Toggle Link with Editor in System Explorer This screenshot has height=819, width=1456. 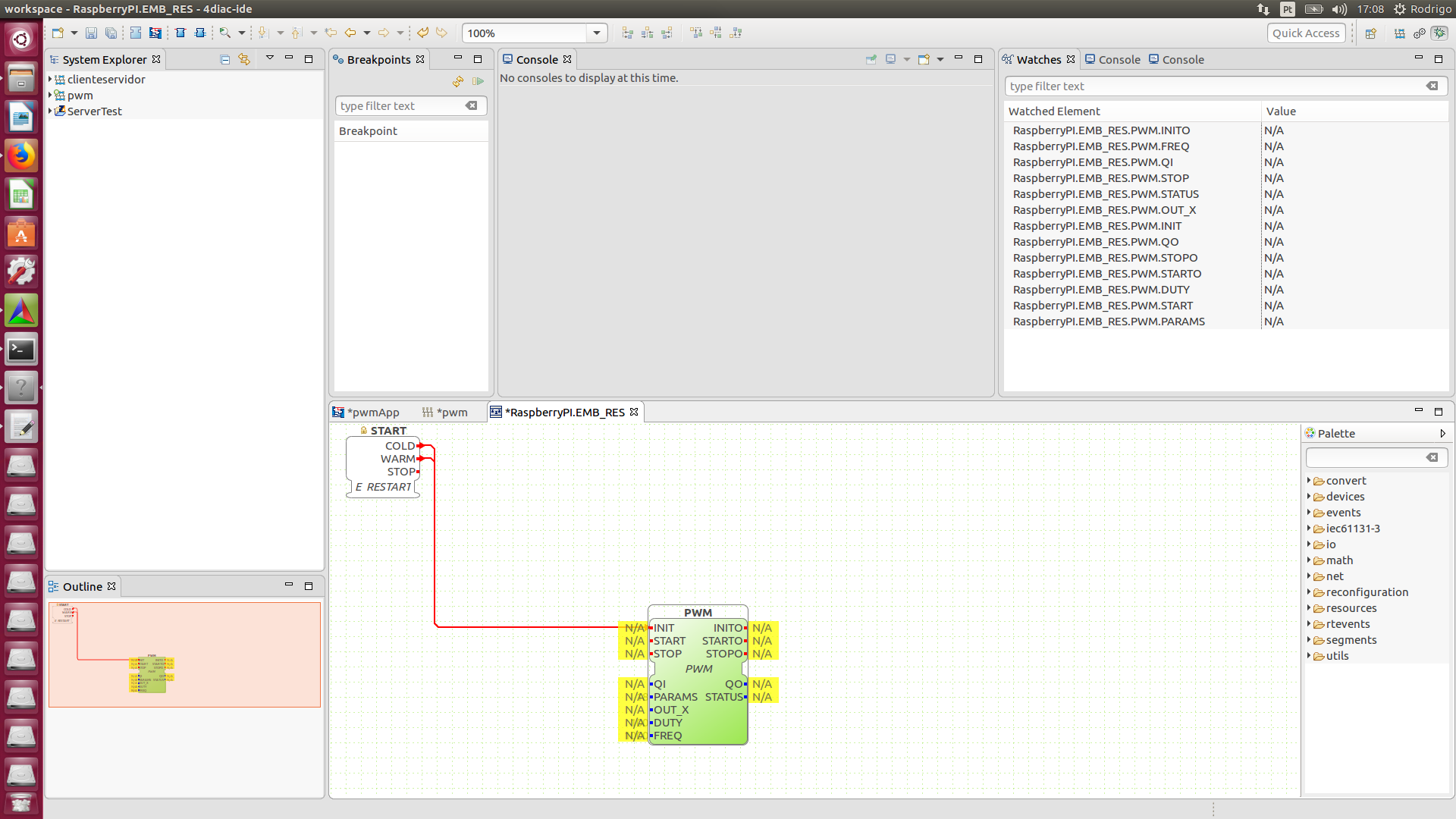[244, 59]
